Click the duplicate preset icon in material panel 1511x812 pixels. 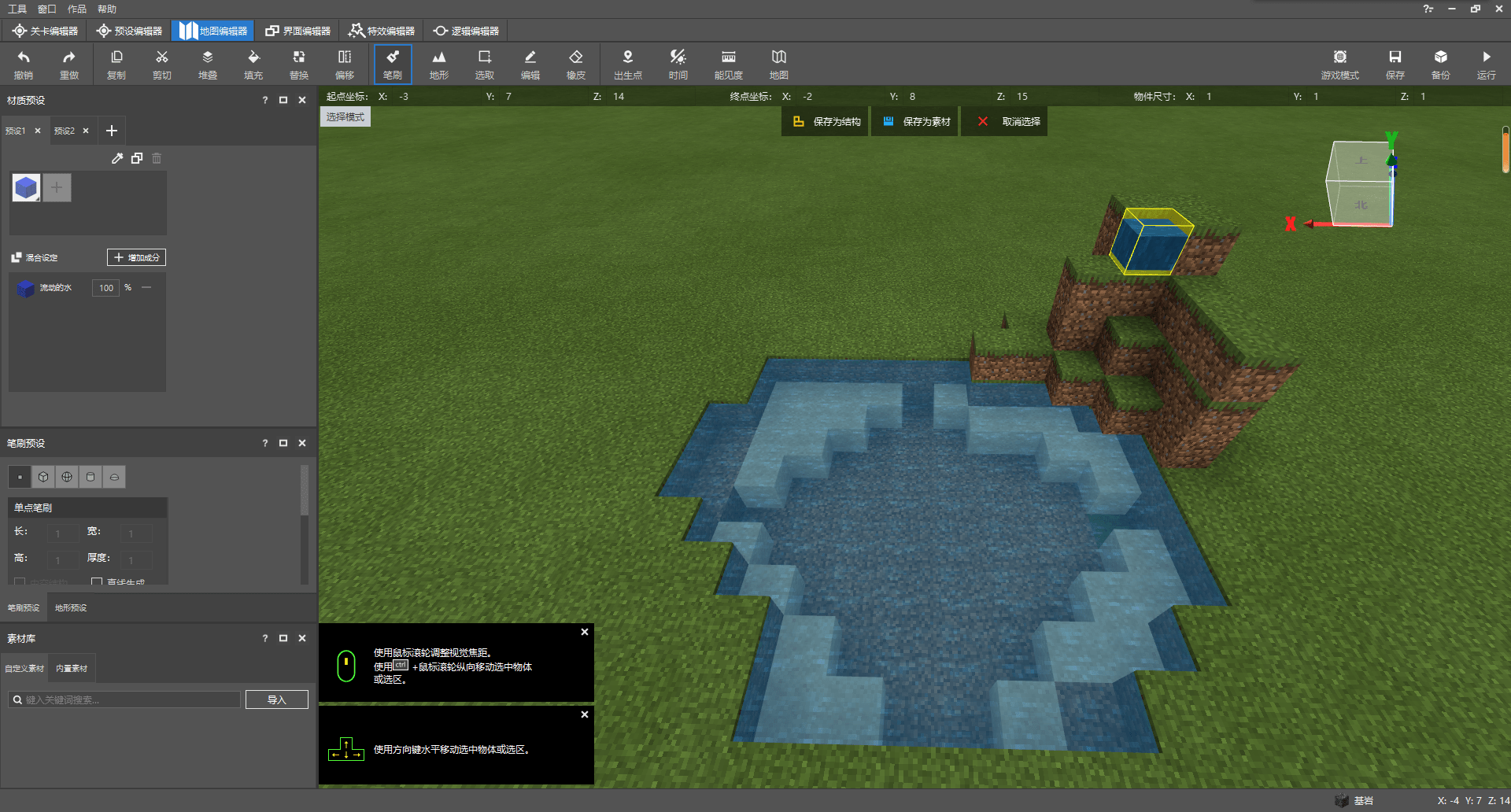coord(137,158)
